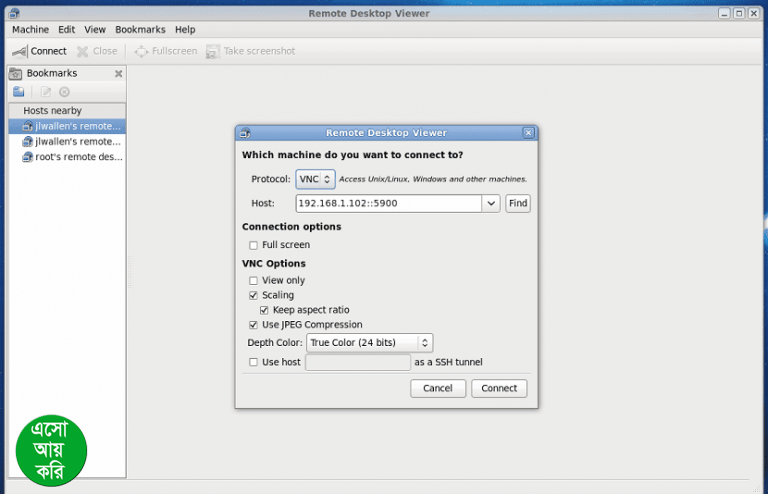Select the highlighted jlwallen's remote desktop entry

click(x=72, y=127)
